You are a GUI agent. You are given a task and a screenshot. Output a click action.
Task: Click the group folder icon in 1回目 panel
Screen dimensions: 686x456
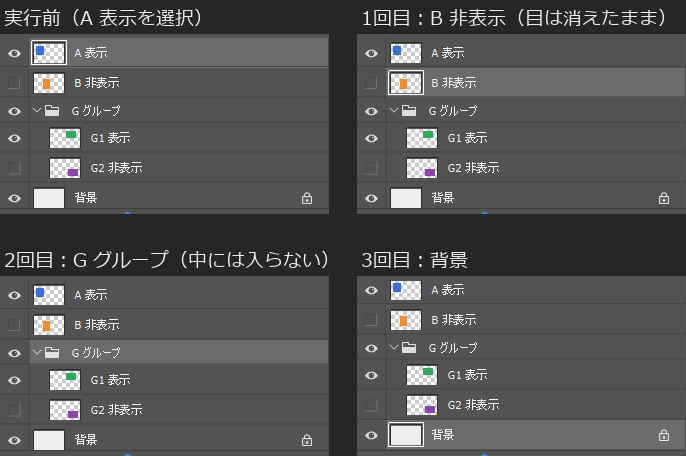409,111
